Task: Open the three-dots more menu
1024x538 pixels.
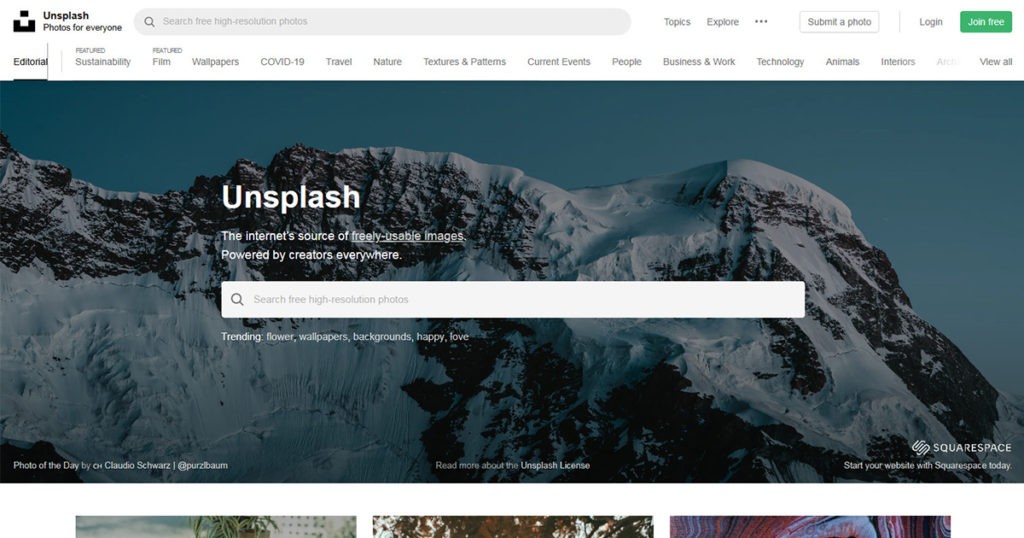Action: [x=761, y=22]
